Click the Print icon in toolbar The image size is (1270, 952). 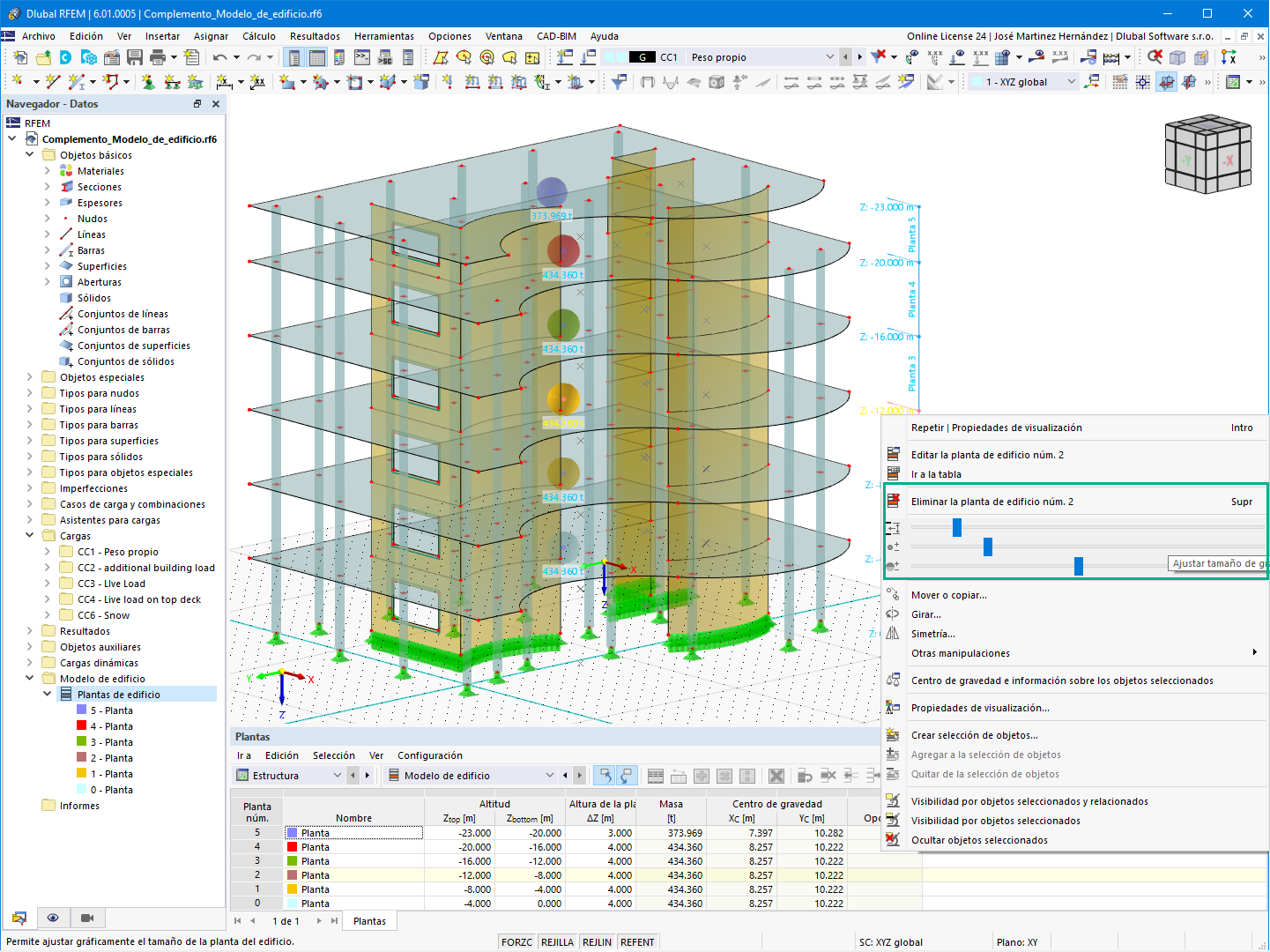pos(158,57)
